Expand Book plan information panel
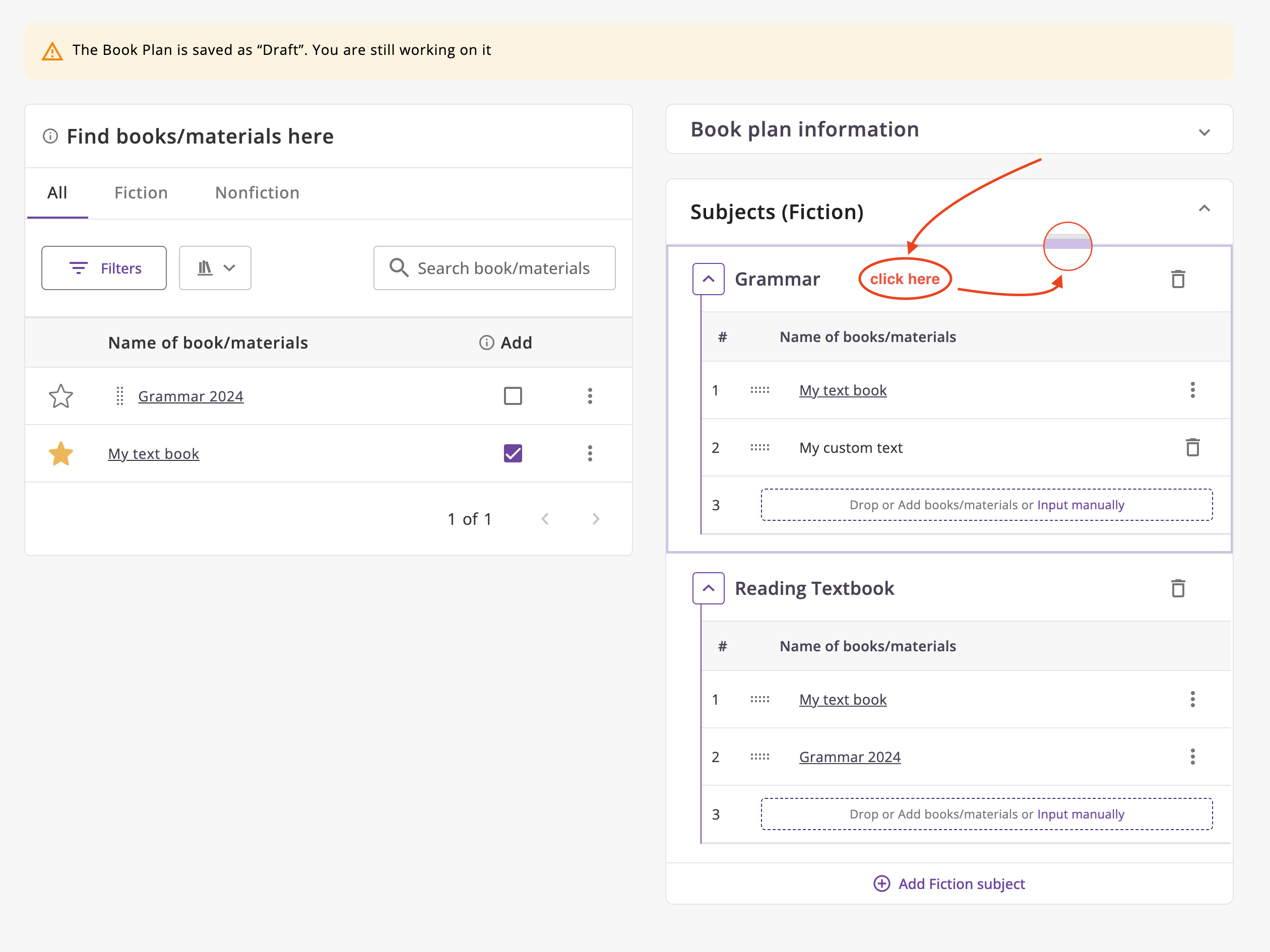 tap(1204, 131)
